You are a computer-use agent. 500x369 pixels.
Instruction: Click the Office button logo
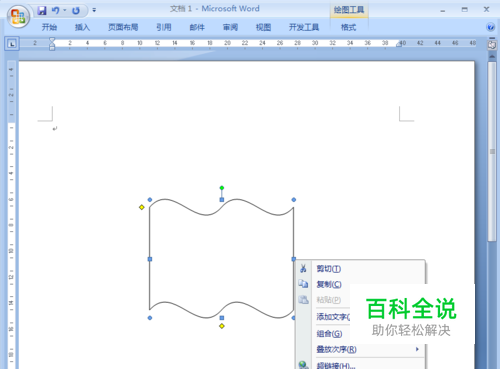point(18,16)
